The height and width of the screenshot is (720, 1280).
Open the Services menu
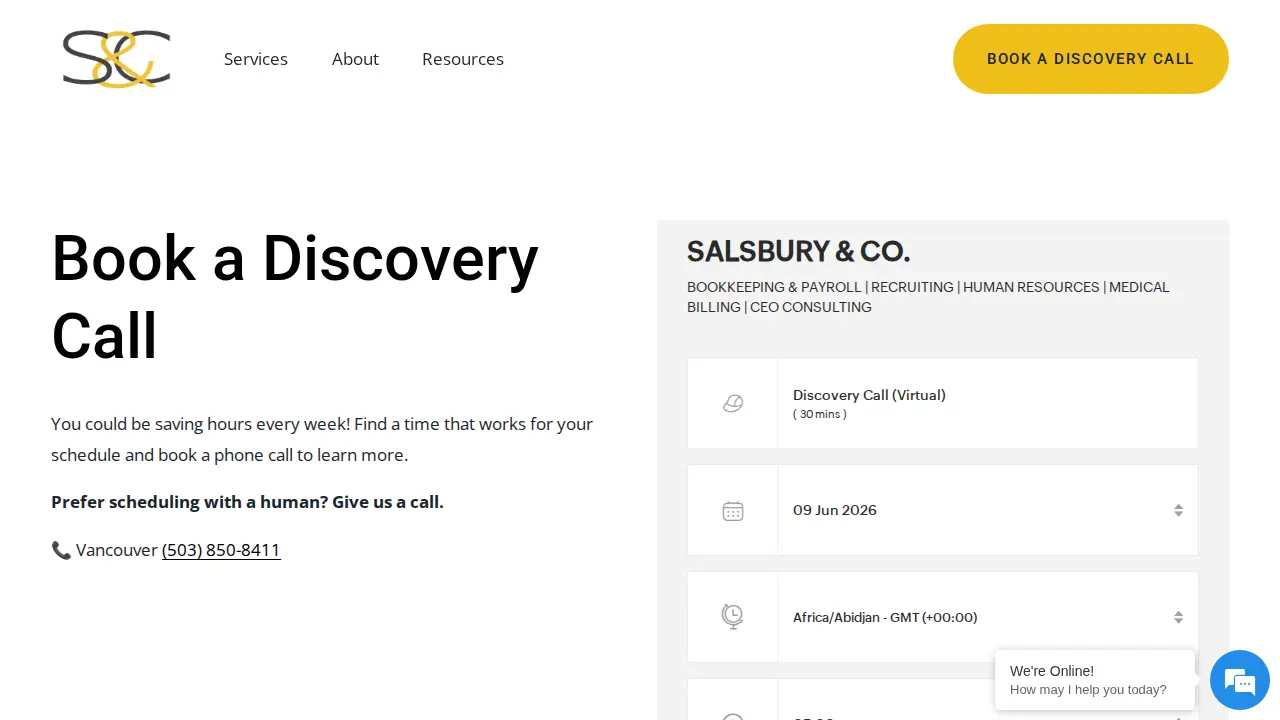tap(256, 59)
